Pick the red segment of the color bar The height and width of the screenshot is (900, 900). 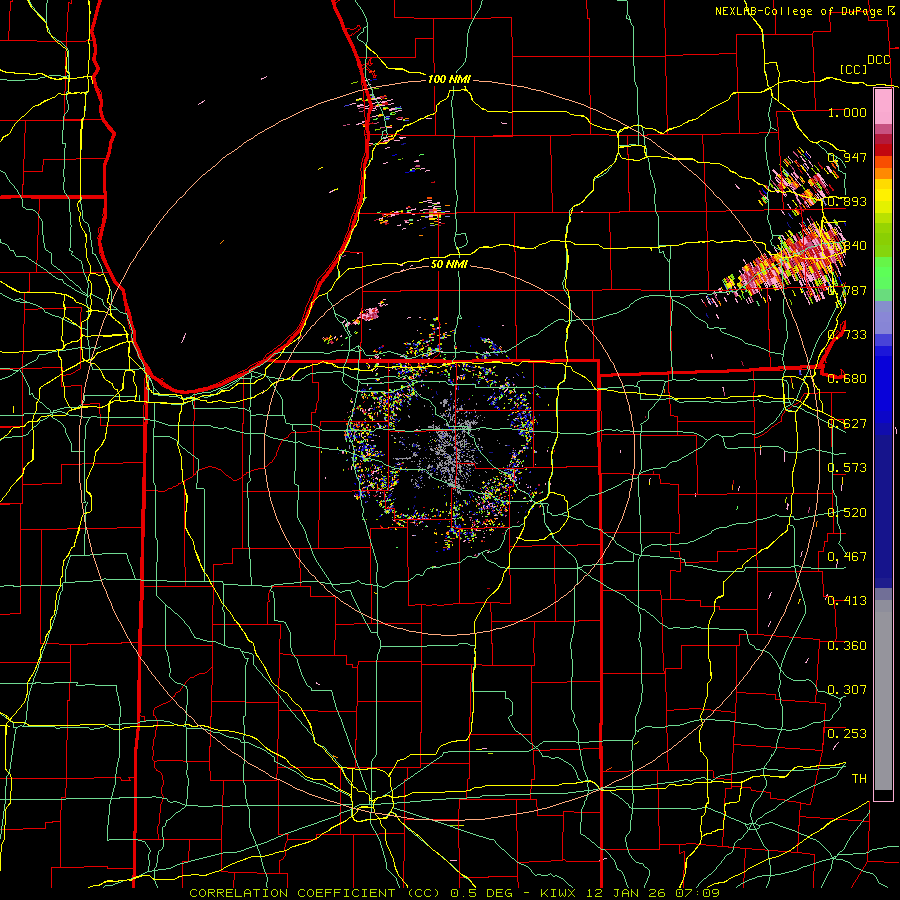(x=883, y=150)
